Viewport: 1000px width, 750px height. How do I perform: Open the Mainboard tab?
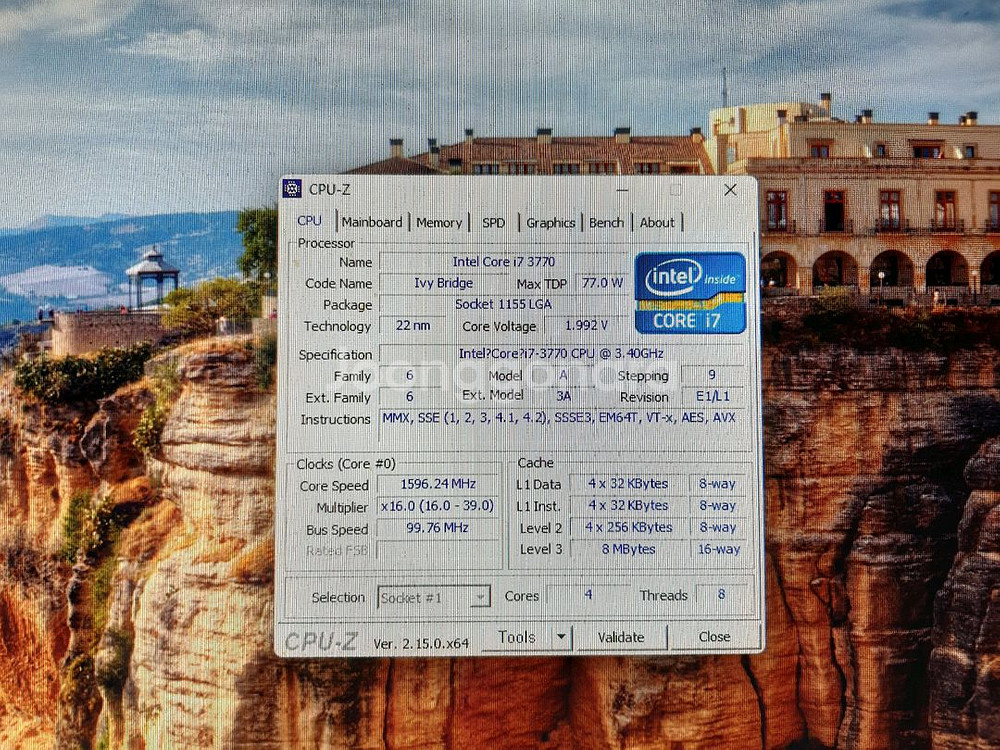click(x=372, y=223)
